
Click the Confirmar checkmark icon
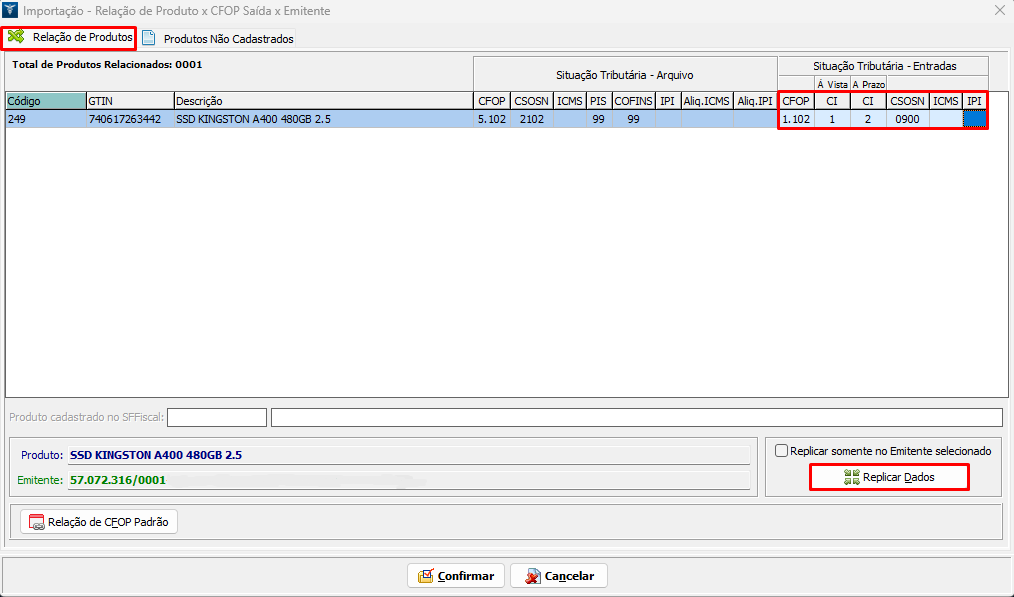point(425,576)
